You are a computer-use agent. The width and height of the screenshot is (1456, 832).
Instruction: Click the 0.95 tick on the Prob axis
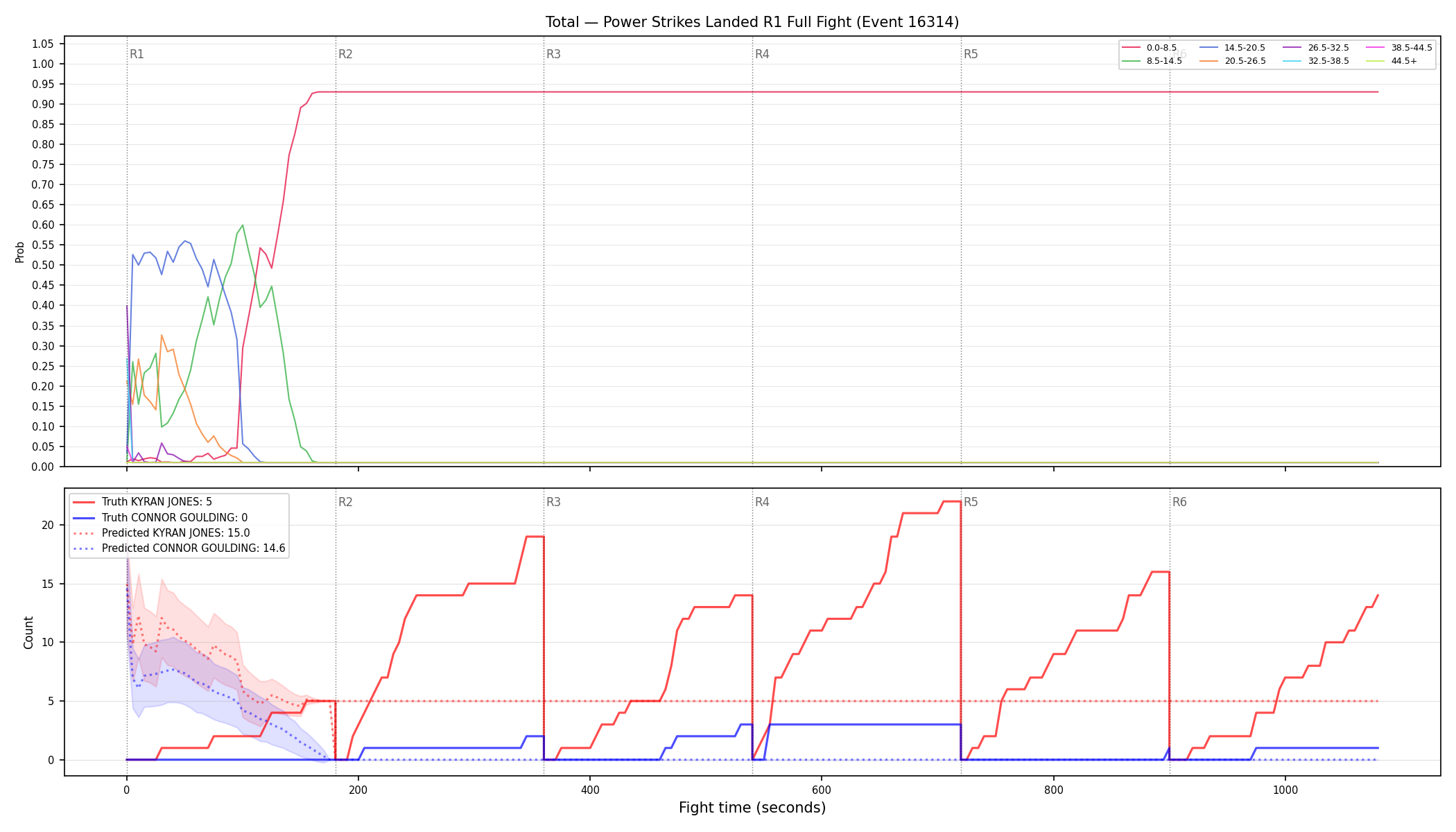(x=42, y=84)
